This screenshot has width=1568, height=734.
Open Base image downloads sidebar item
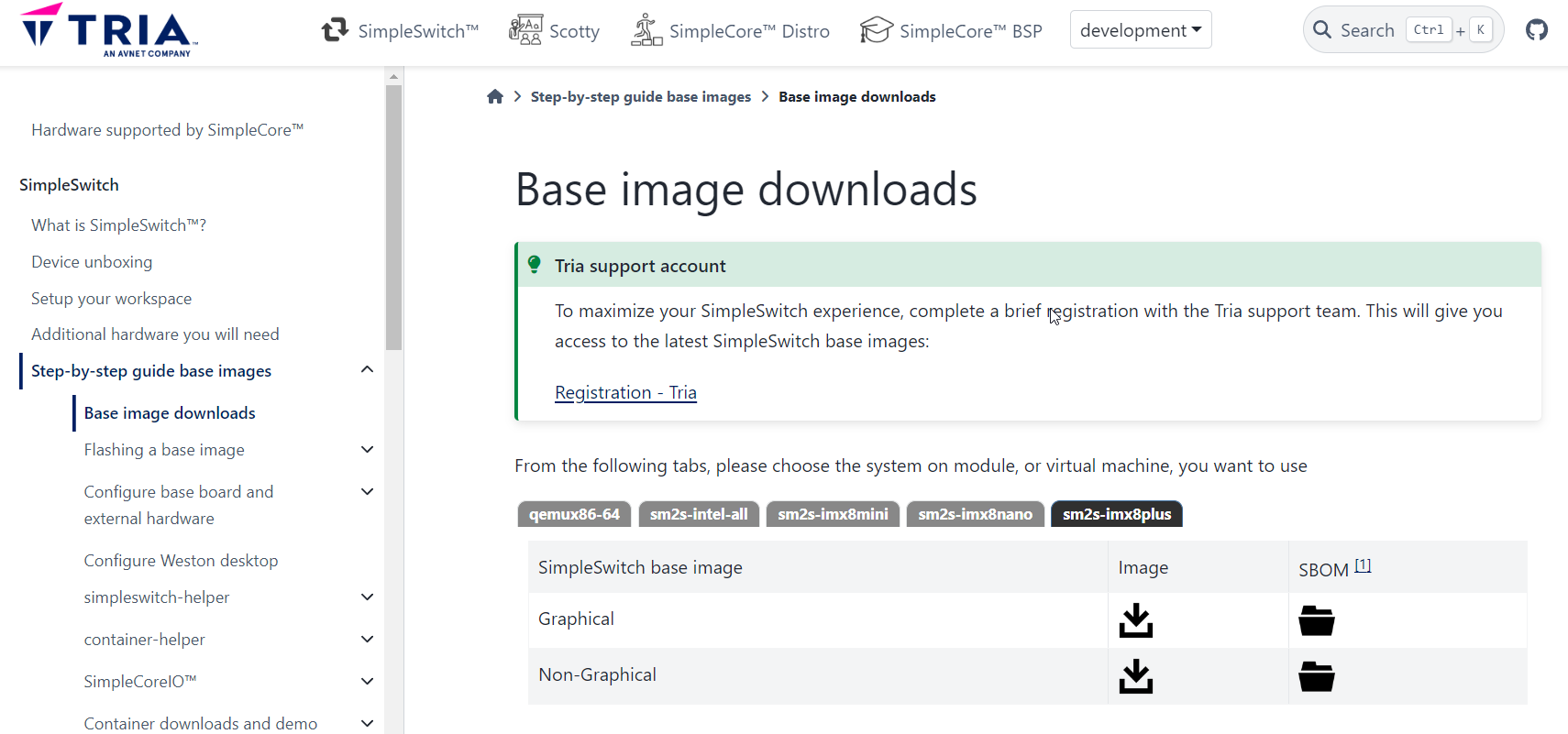tap(170, 413)
